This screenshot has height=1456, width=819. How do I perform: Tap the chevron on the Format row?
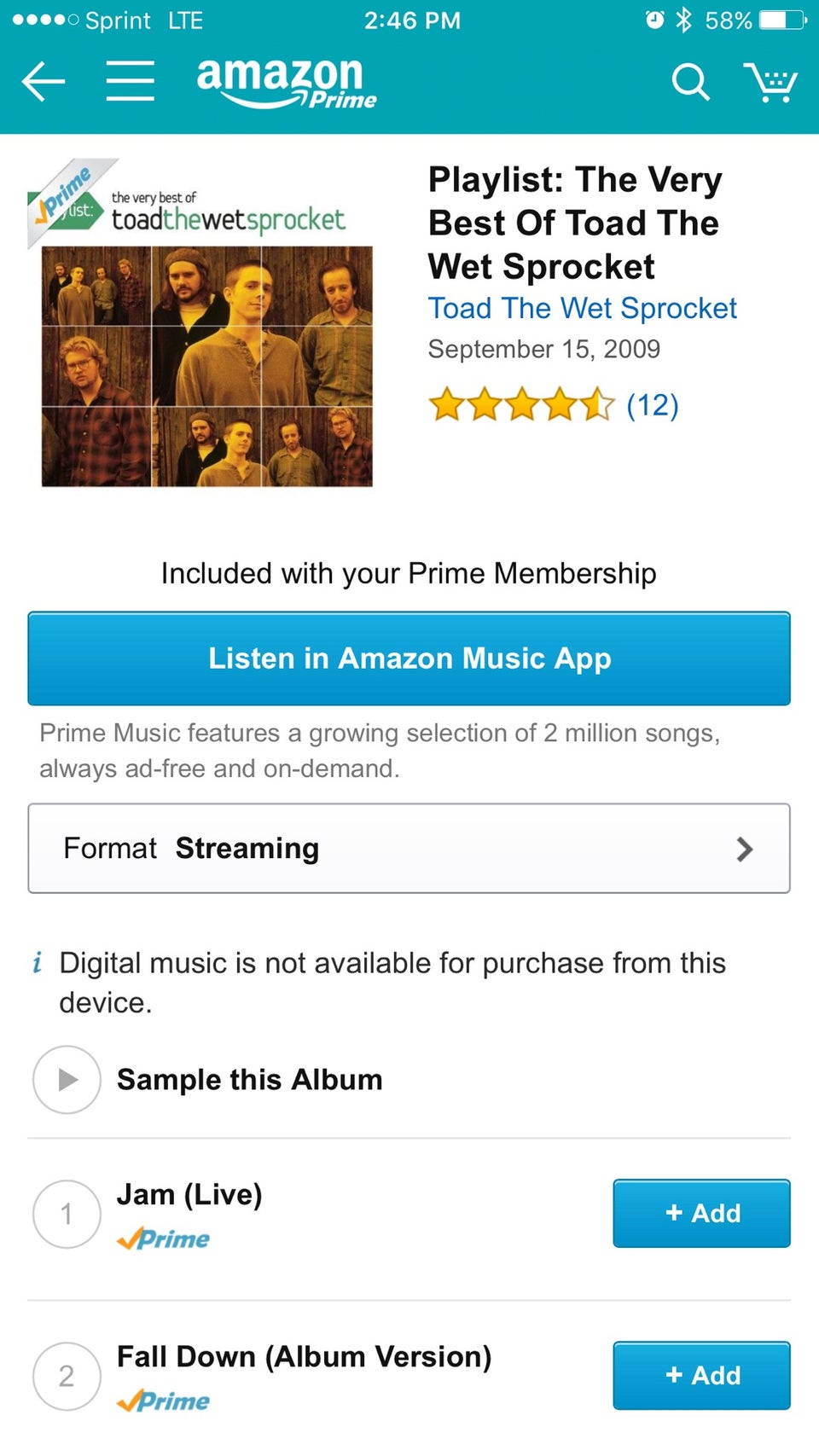[x=744, y=849]
